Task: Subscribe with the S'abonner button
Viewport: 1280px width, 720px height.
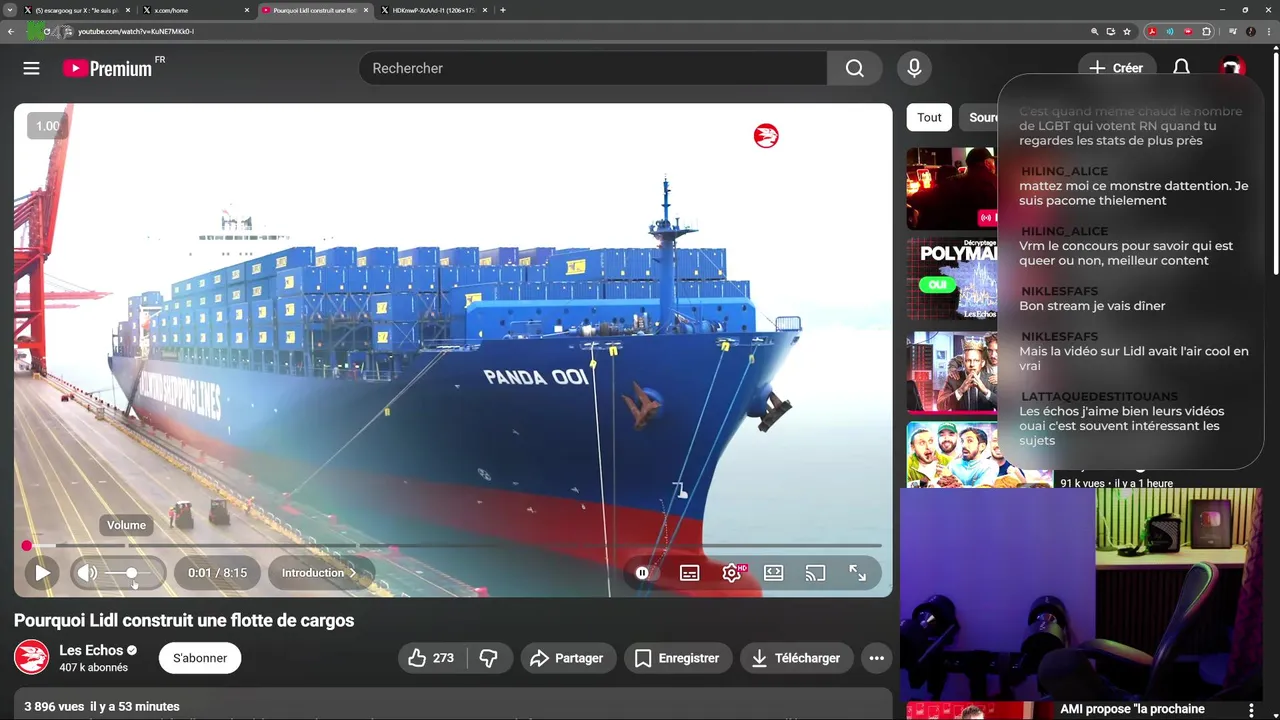Action: click(200, 658)
